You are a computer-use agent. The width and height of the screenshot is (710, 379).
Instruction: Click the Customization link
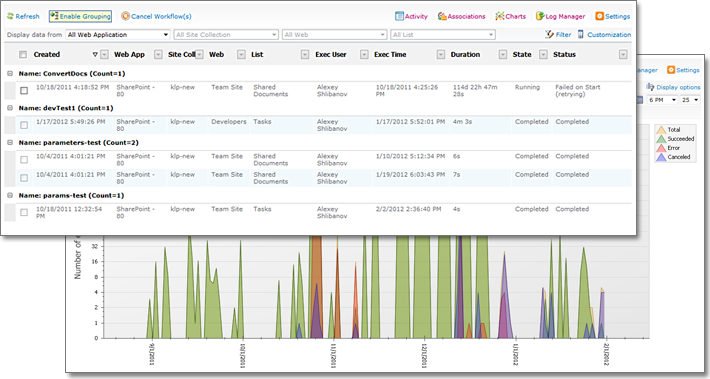coord(609,34)
